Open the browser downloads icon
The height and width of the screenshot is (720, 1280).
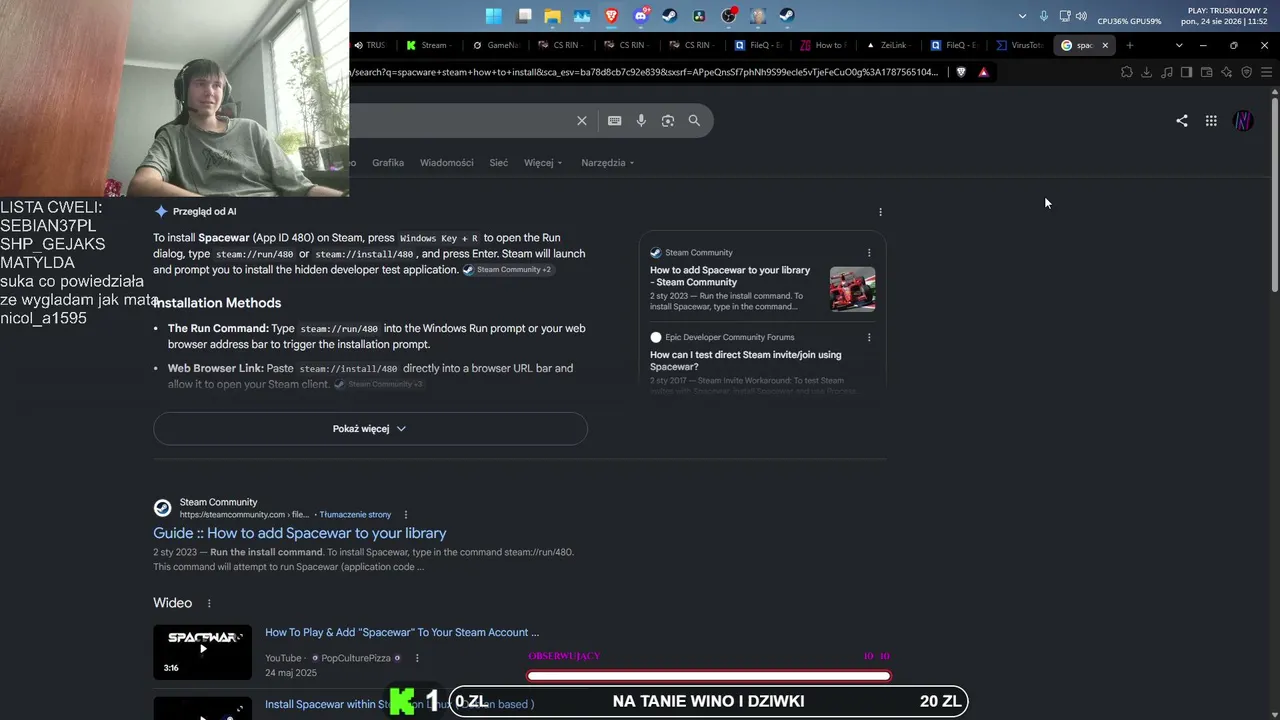tap(1147, 72)
